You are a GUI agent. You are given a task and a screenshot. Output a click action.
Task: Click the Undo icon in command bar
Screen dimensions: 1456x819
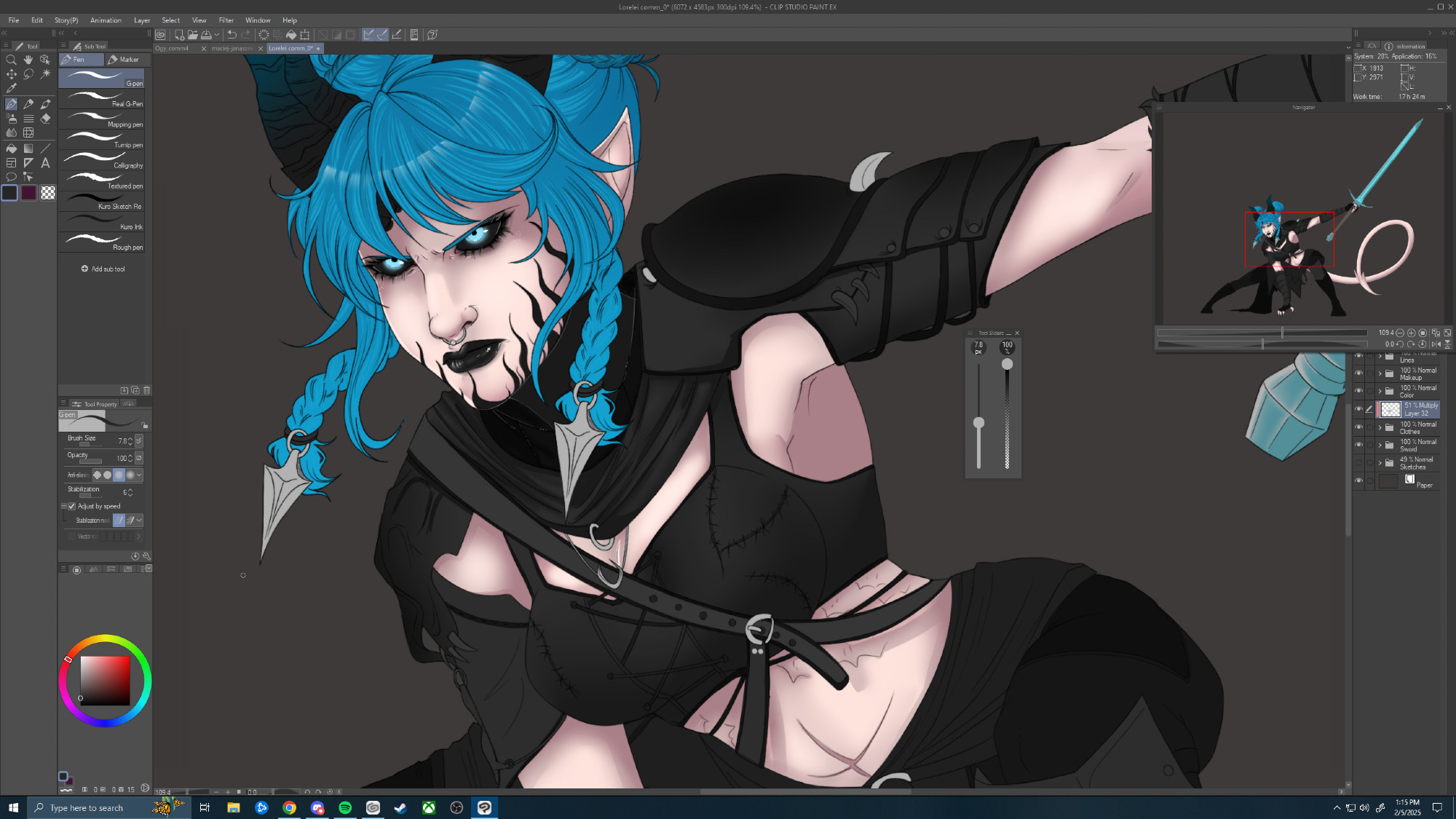tap(232, 34)
